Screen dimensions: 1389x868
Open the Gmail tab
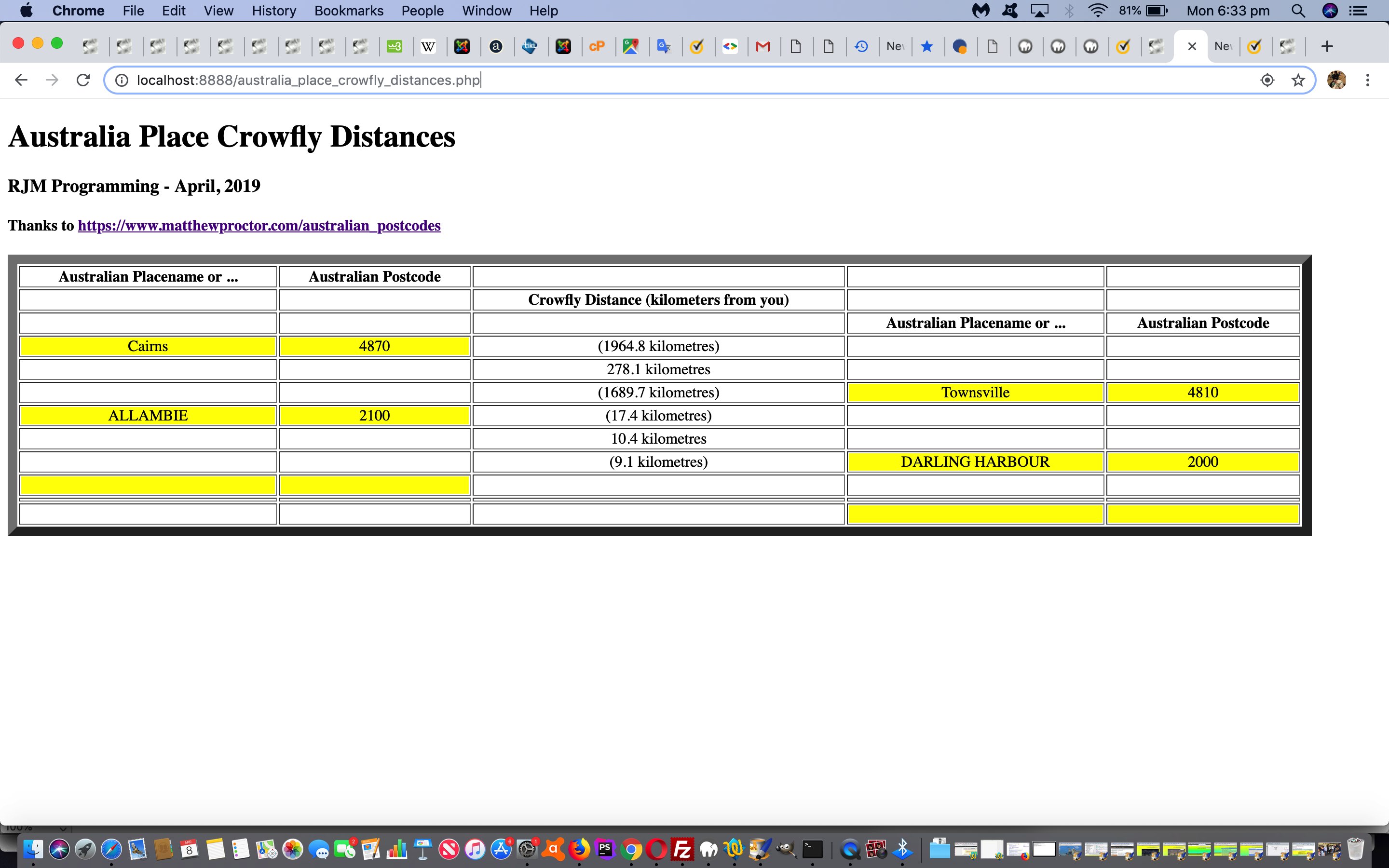[x=763, y=46]
